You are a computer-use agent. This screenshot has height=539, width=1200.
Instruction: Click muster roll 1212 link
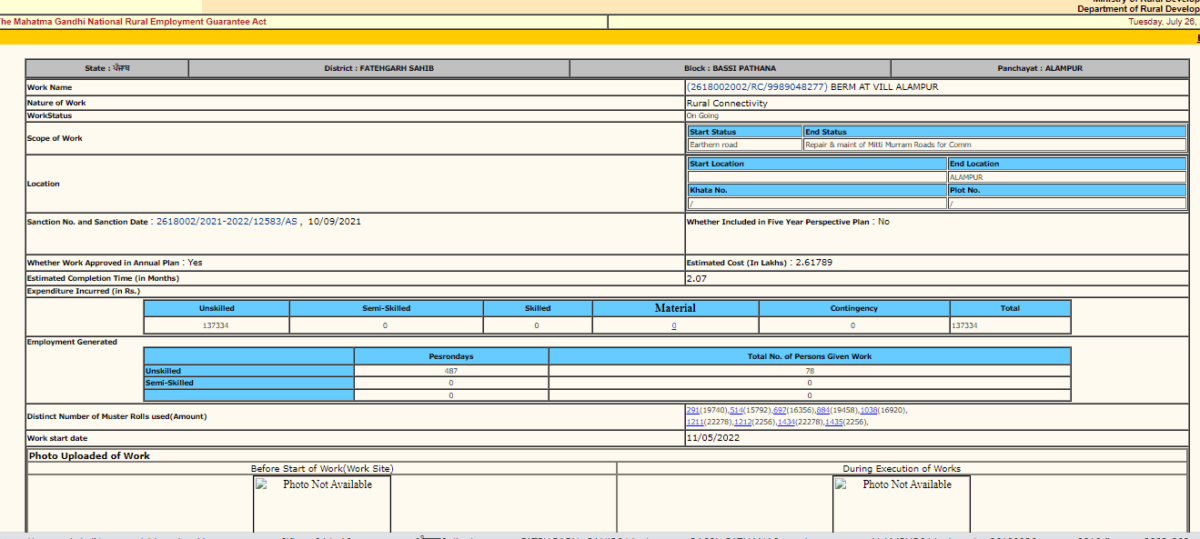click(x=742, y=423)
